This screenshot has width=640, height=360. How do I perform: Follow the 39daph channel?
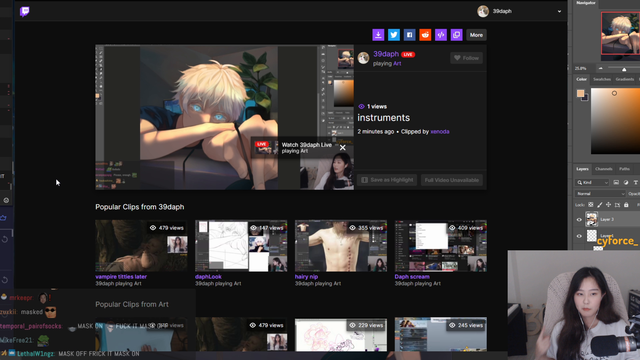tap(467, 58)
